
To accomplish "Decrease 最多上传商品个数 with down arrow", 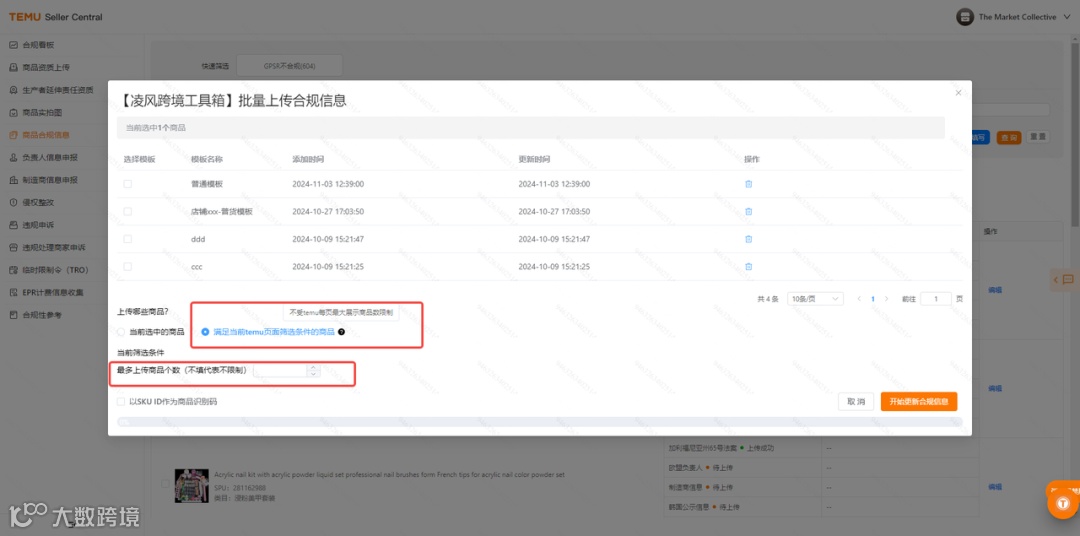I will [313, 373].
